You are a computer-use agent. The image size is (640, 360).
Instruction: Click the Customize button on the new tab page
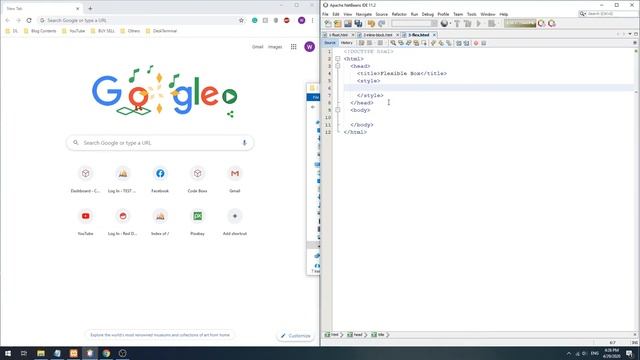coord(296,336)
